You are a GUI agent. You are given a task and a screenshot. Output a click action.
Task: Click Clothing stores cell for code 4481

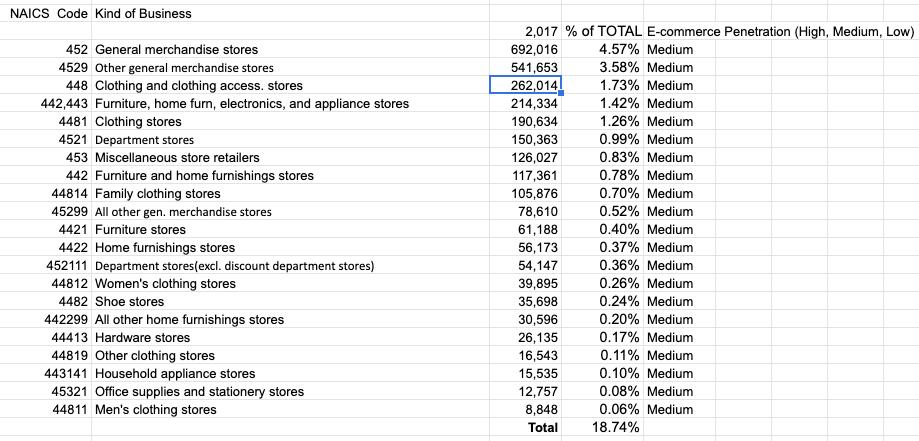click(x=290, y=121)
